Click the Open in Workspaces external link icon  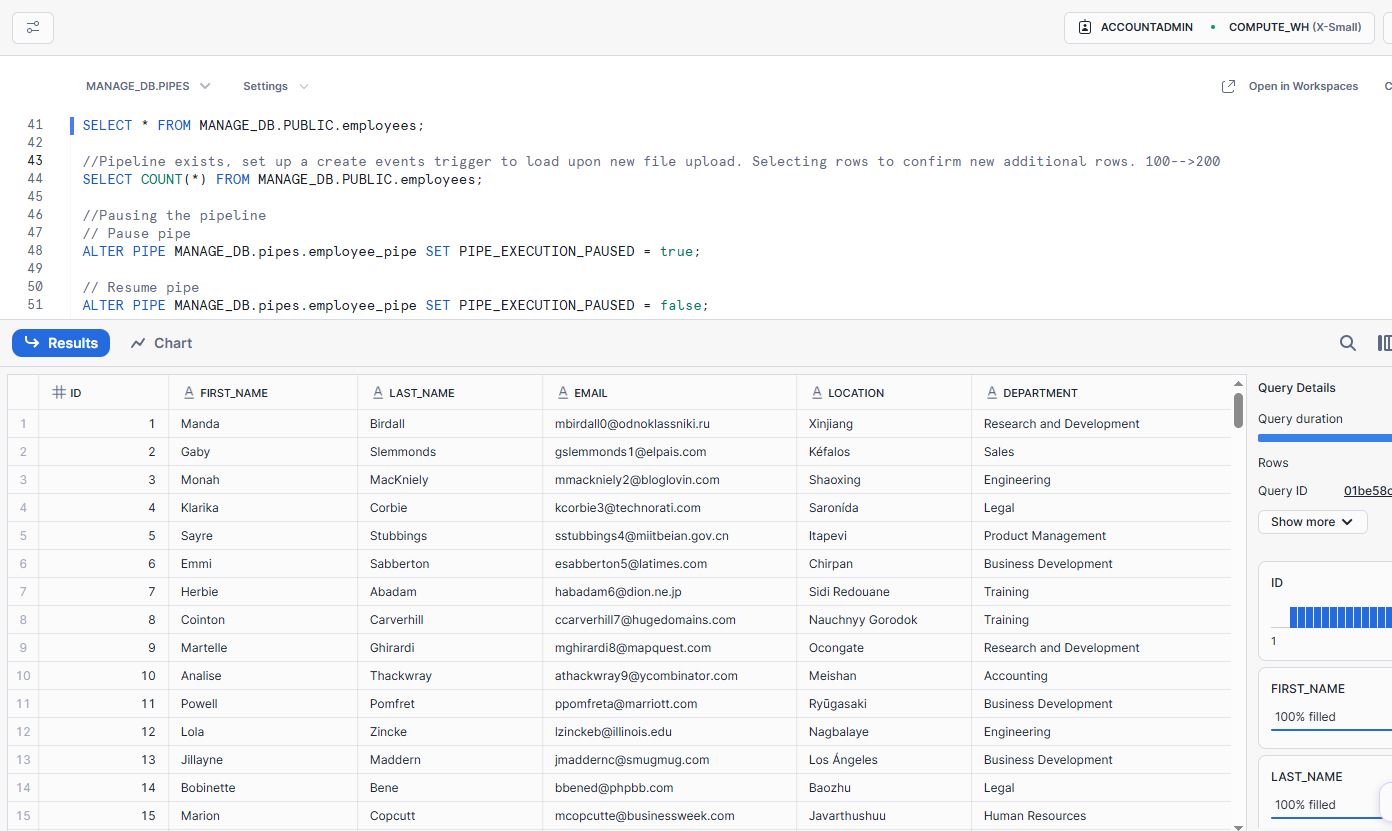tap(1228, 86)
